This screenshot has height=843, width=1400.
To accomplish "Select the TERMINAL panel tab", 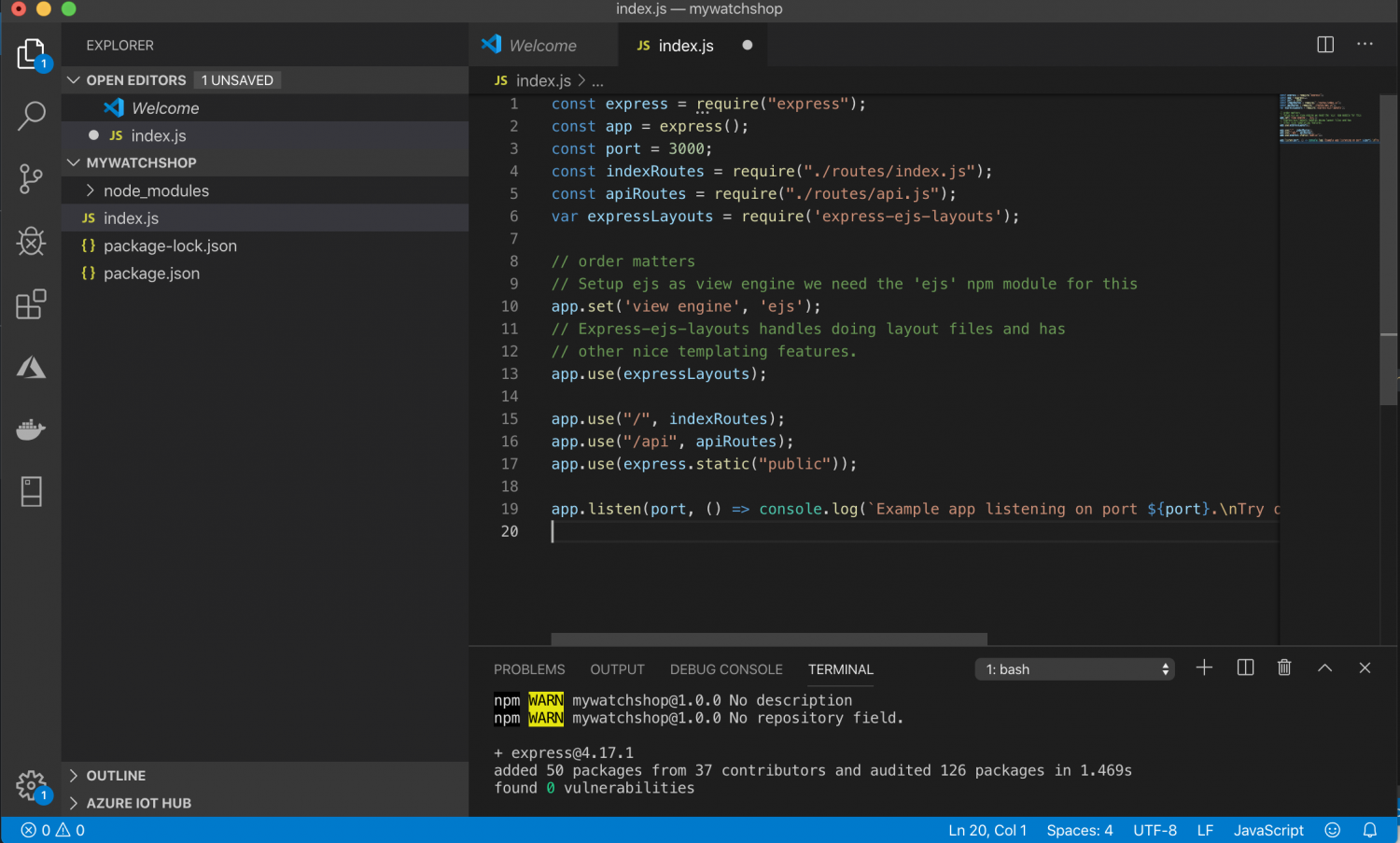I will tap(841, 669).
